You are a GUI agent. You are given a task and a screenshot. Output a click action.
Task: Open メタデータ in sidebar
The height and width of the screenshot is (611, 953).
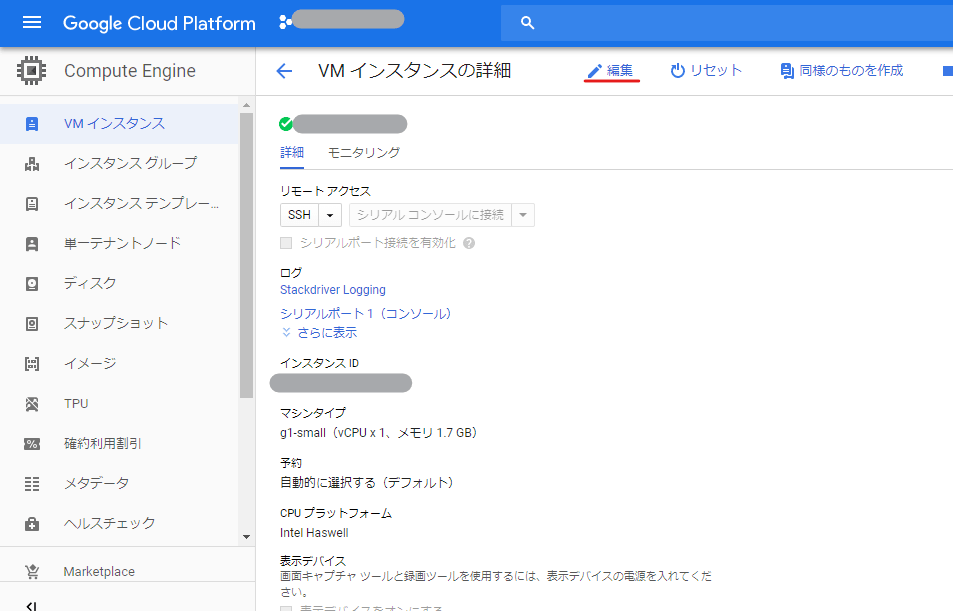tap(120, 484)
